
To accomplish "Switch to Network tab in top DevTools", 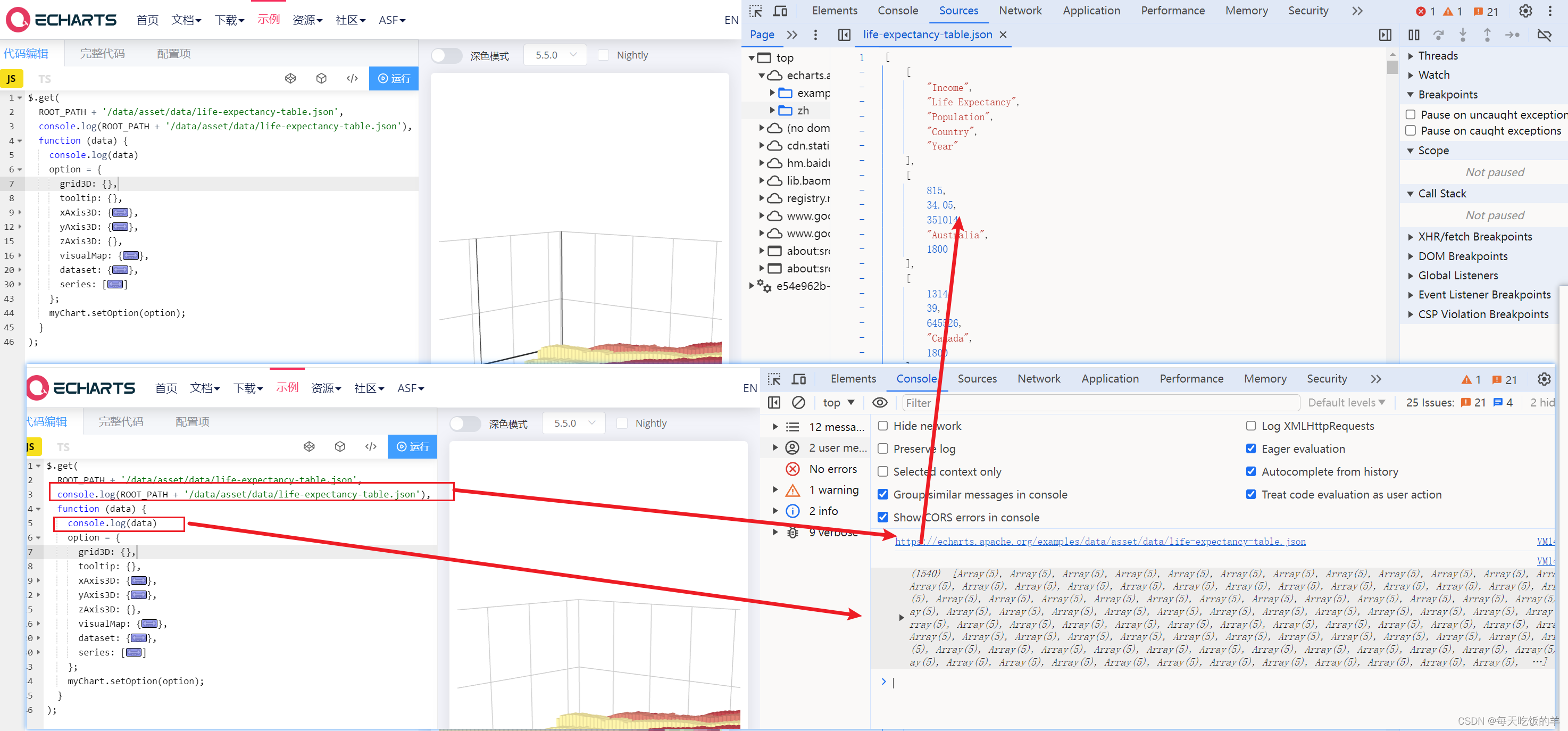I will pyautogui.click(x=1020, y=11).
